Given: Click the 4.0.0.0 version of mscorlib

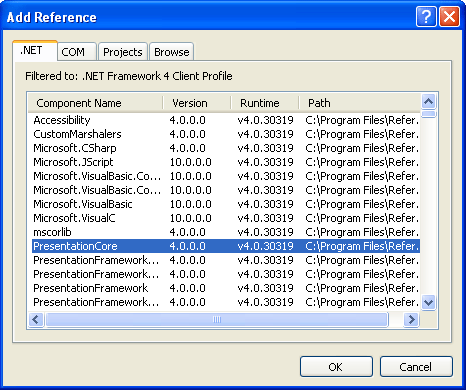Looking at the screenshot, I should coord(188,232).
